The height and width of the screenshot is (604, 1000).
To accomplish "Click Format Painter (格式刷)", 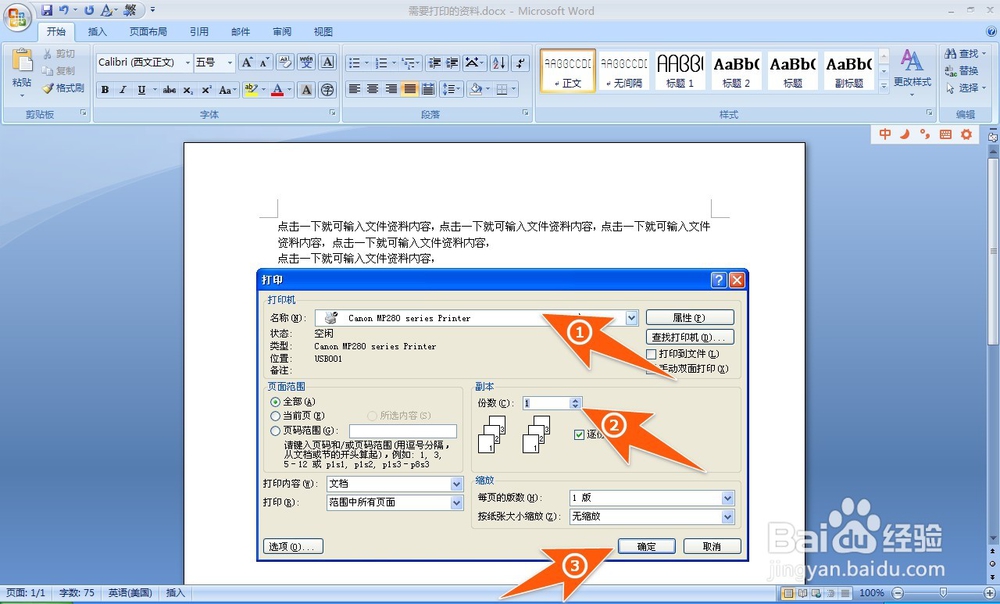I will [63, 88].
